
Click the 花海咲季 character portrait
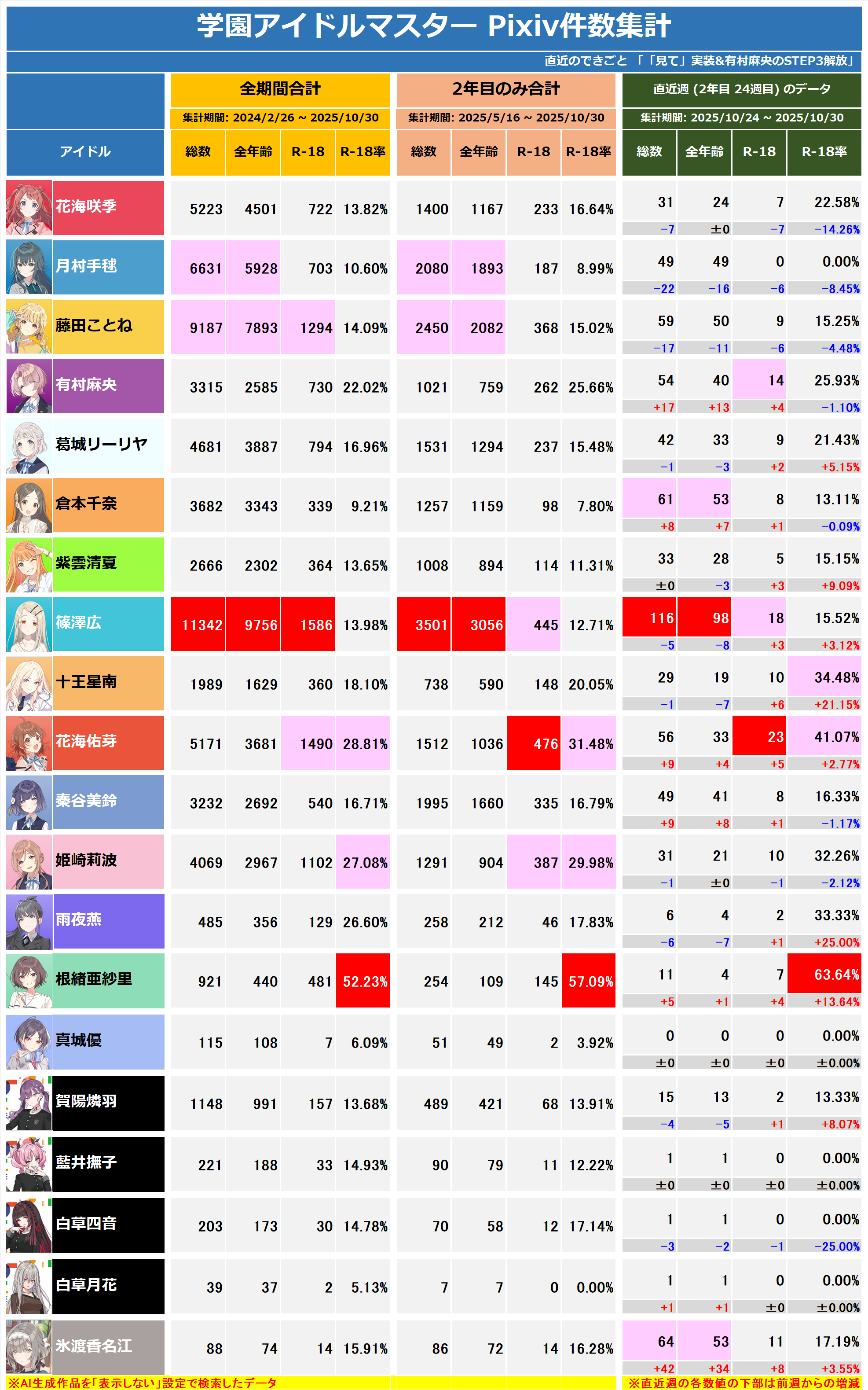[29, 208]
